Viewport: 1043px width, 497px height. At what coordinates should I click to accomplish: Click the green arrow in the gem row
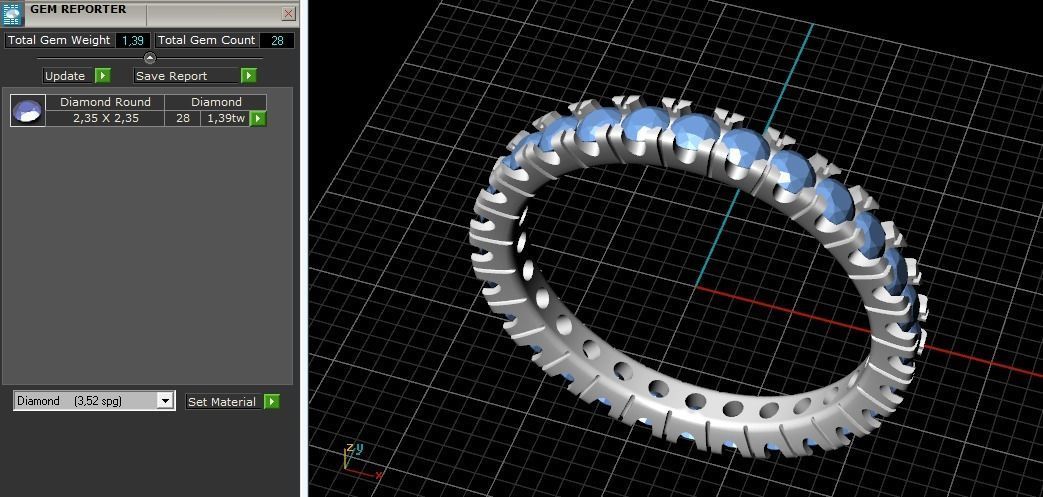point(257,118)
